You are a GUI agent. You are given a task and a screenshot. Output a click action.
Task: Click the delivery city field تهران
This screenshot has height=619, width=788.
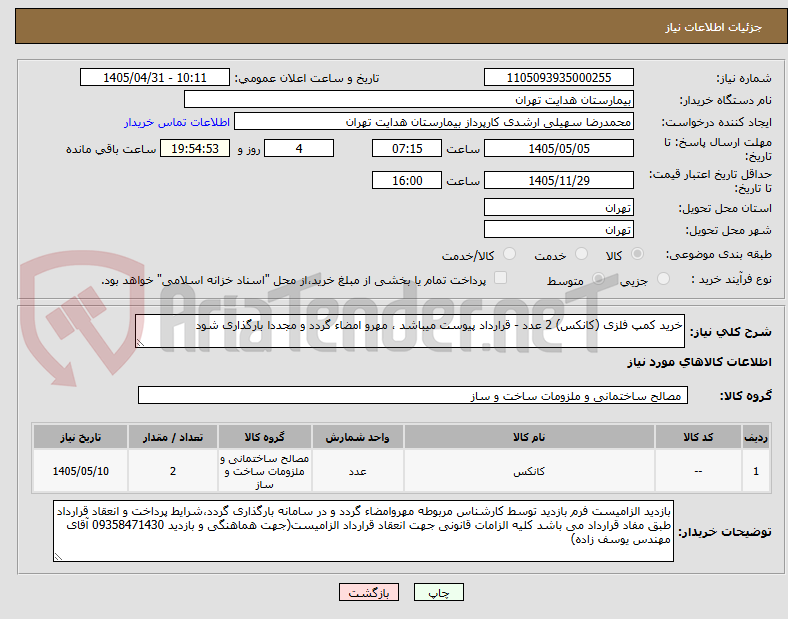click(559, 229)
